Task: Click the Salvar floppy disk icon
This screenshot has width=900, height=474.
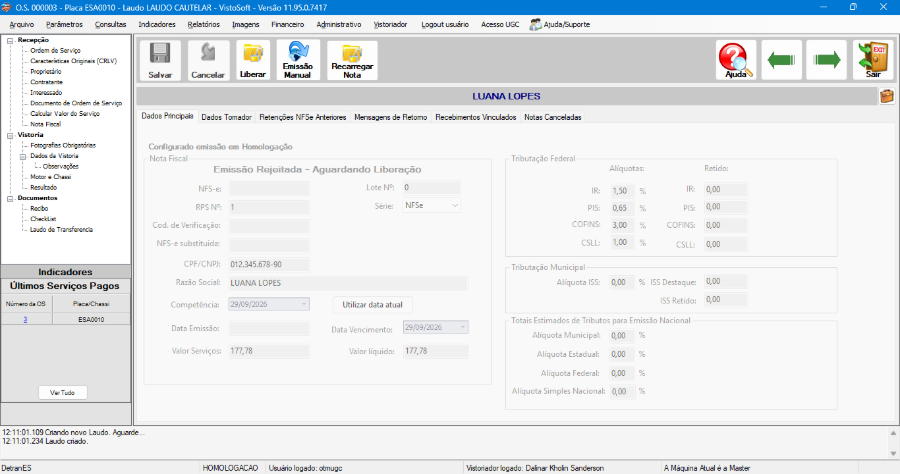Action: coord(160,60)
